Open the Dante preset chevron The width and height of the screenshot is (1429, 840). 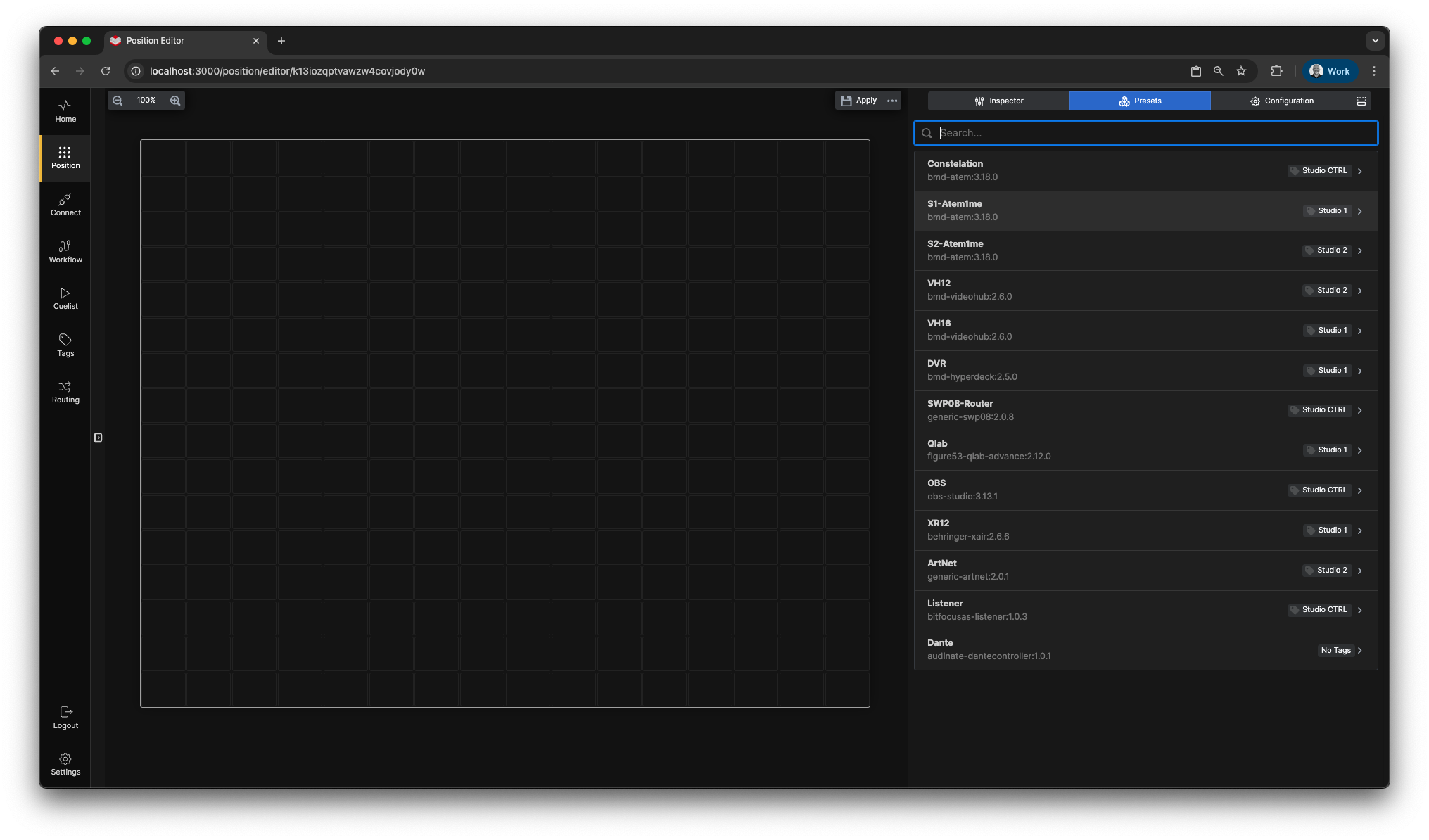point(1359,650)
